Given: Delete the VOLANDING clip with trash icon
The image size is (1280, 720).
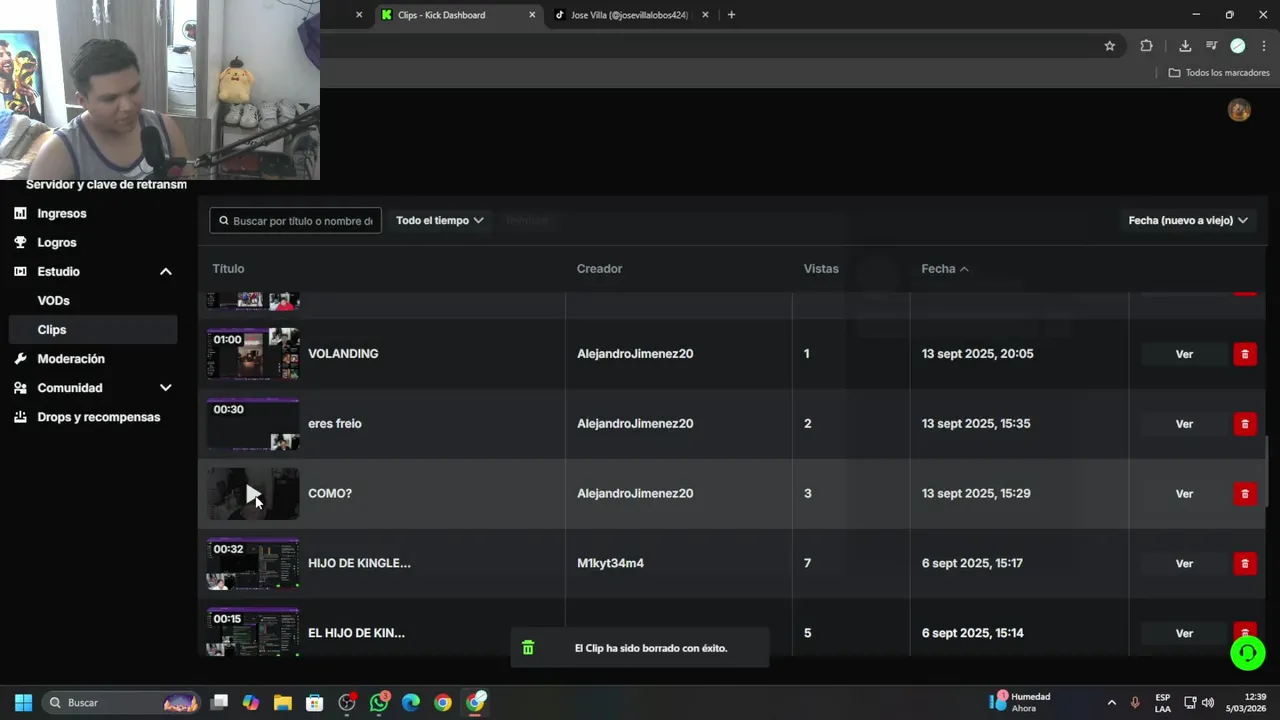Looking at the screenshot, I should click(1244, 354).
